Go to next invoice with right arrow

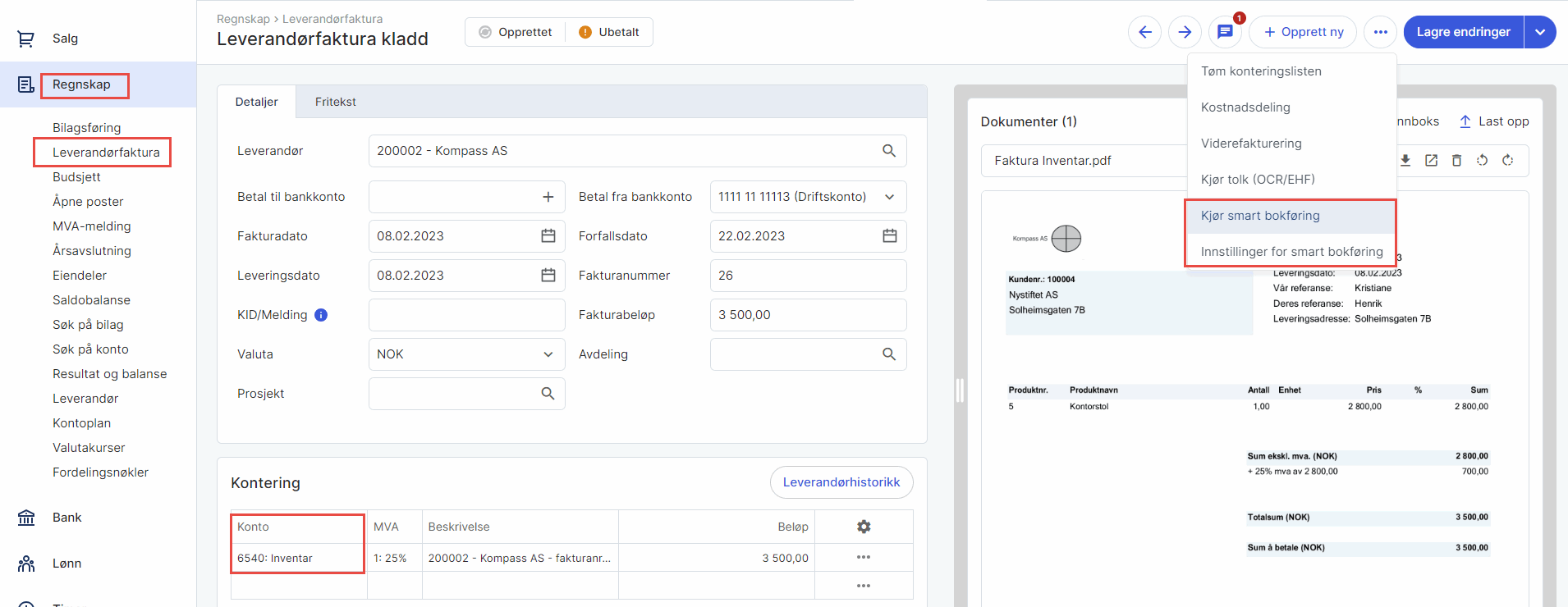[x=1185, y=32]
